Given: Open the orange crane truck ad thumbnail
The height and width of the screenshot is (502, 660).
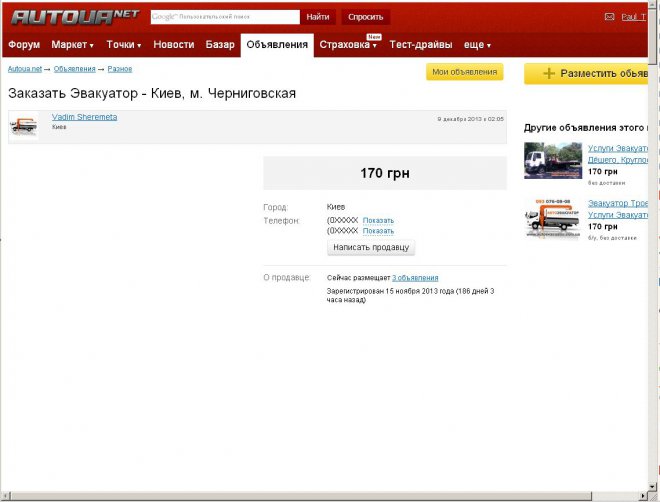Looking at the screenshot, I should pyautogui.click(x=551, y=219).
